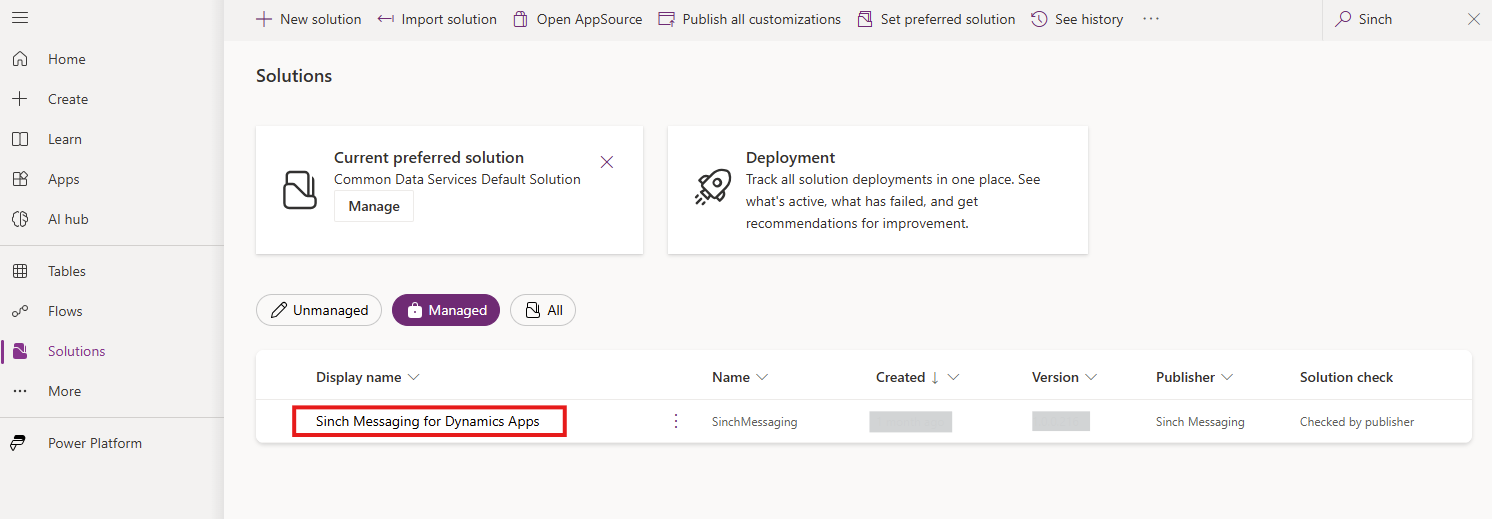
Task: Click the Solution check column header
Action: tap(1346, 377)
